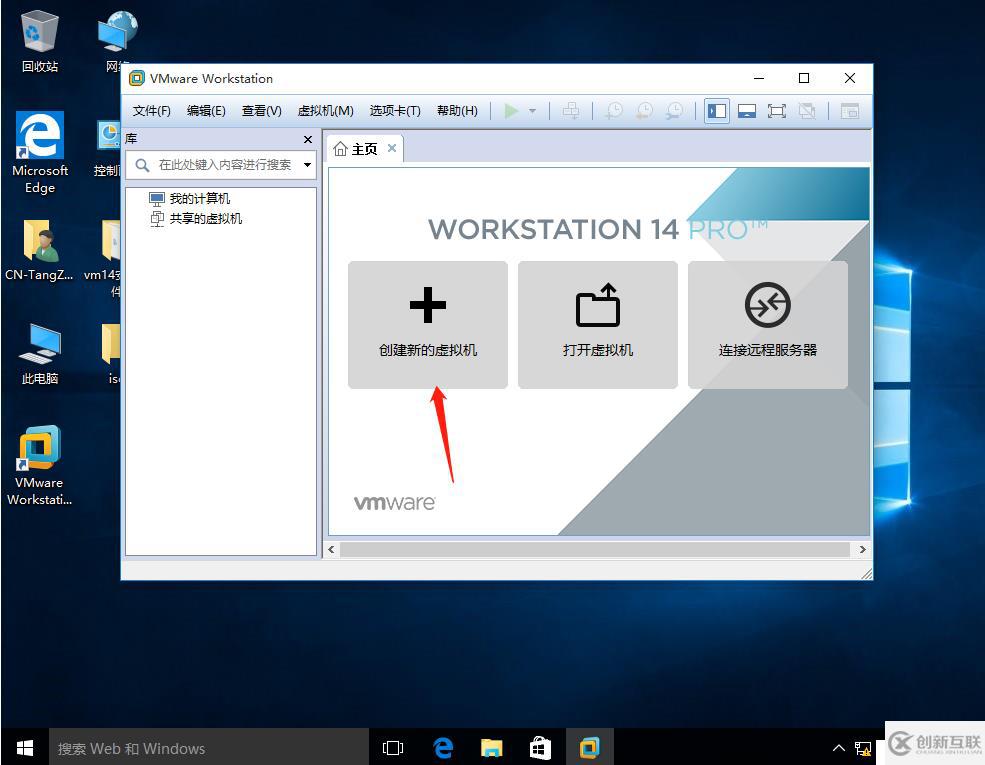The height and width of the screenshot is (765, 985).
Task: Toggle the library sidebar view button
Action: click(717, 111)
